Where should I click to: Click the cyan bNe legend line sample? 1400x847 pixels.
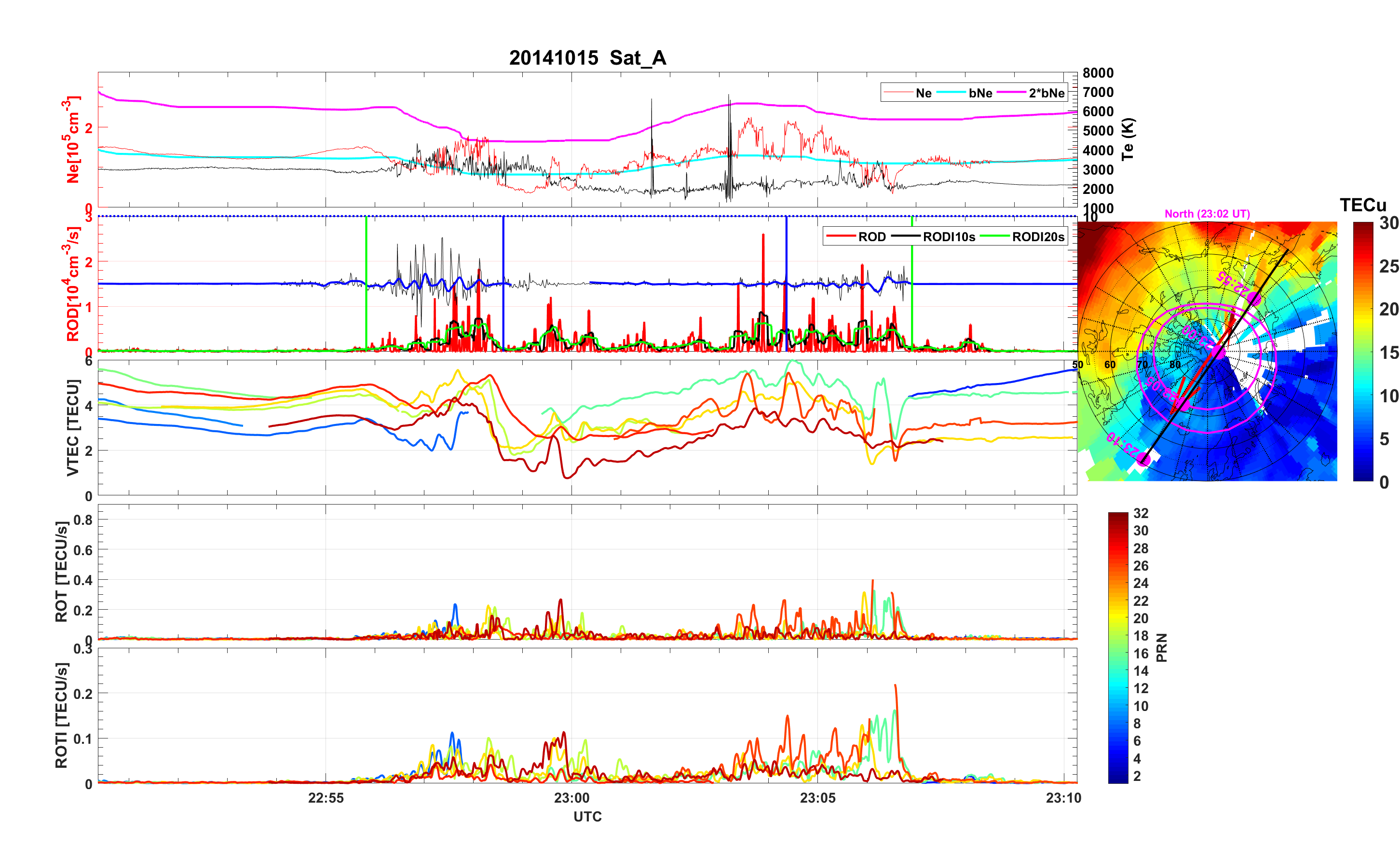pyautogui.click(x=951, y=93)
